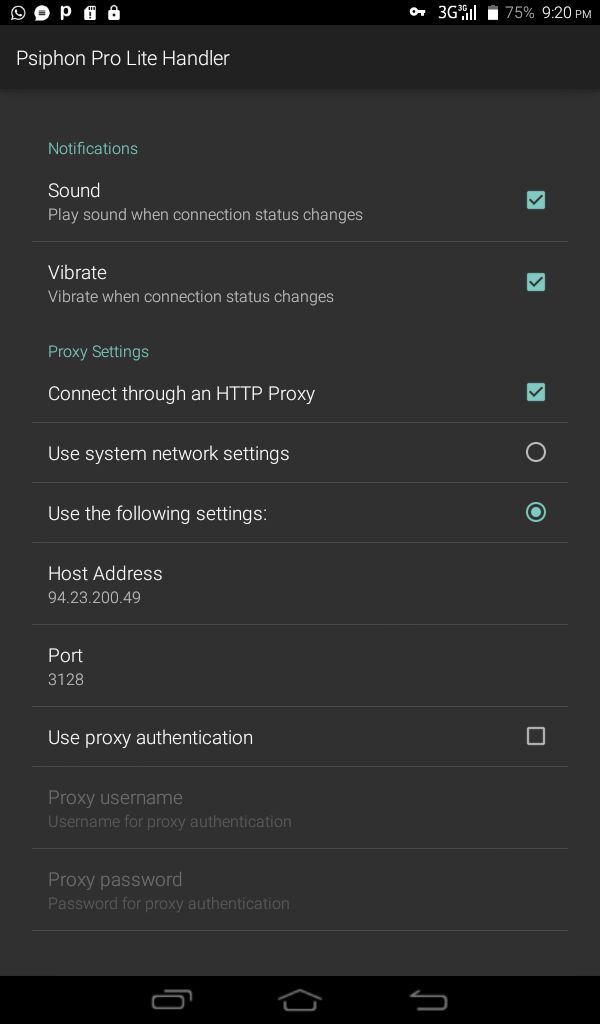Tap the battery status icon
This screenshot has width=600, height=1024.
(x=492, y=13)
